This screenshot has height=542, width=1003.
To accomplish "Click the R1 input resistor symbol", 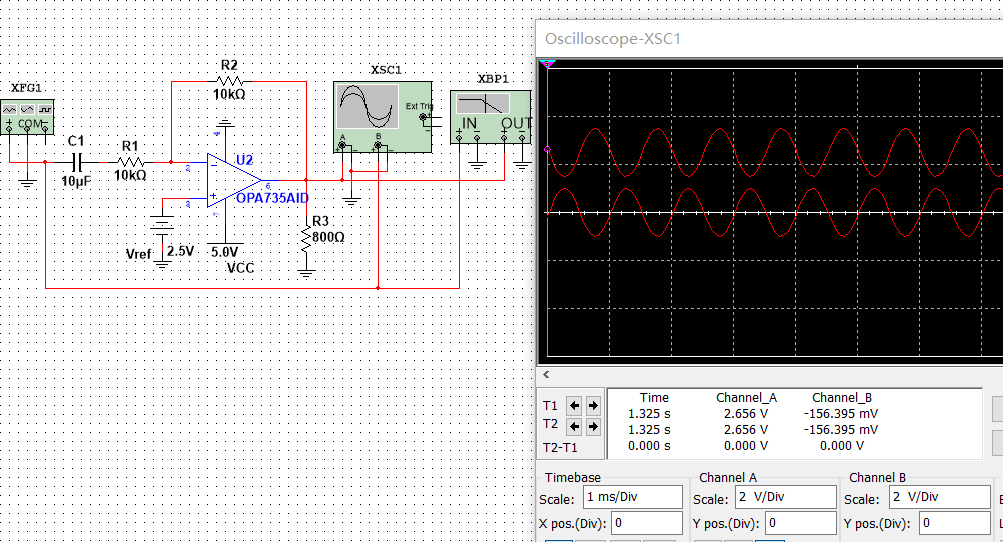I will [x=130, y=161].
